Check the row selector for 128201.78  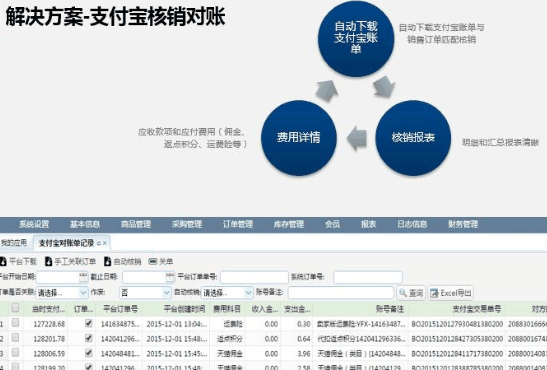[x=15, y=338]
